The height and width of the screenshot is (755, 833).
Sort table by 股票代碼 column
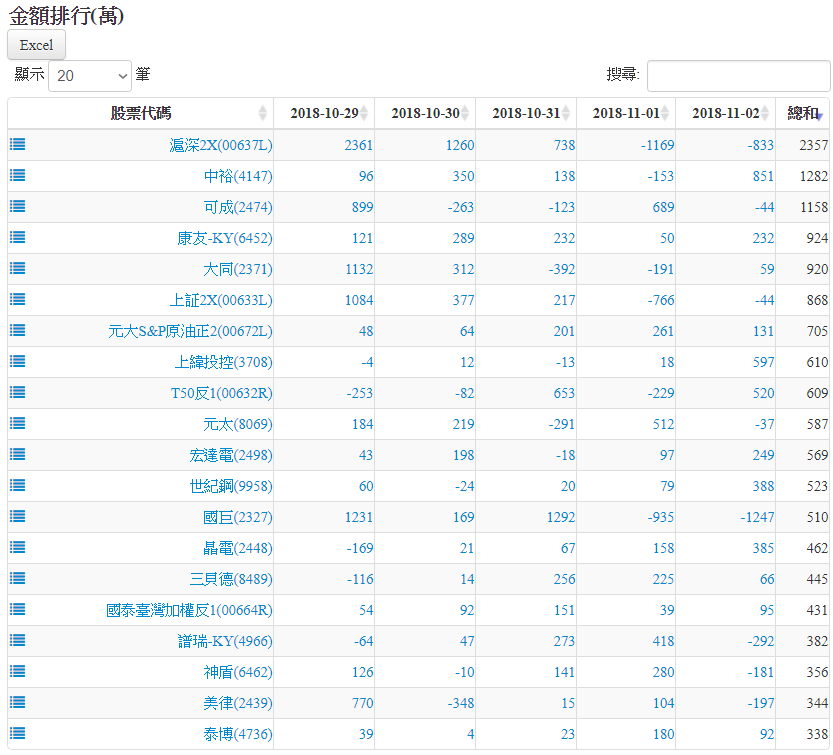(x=140, y=113)
